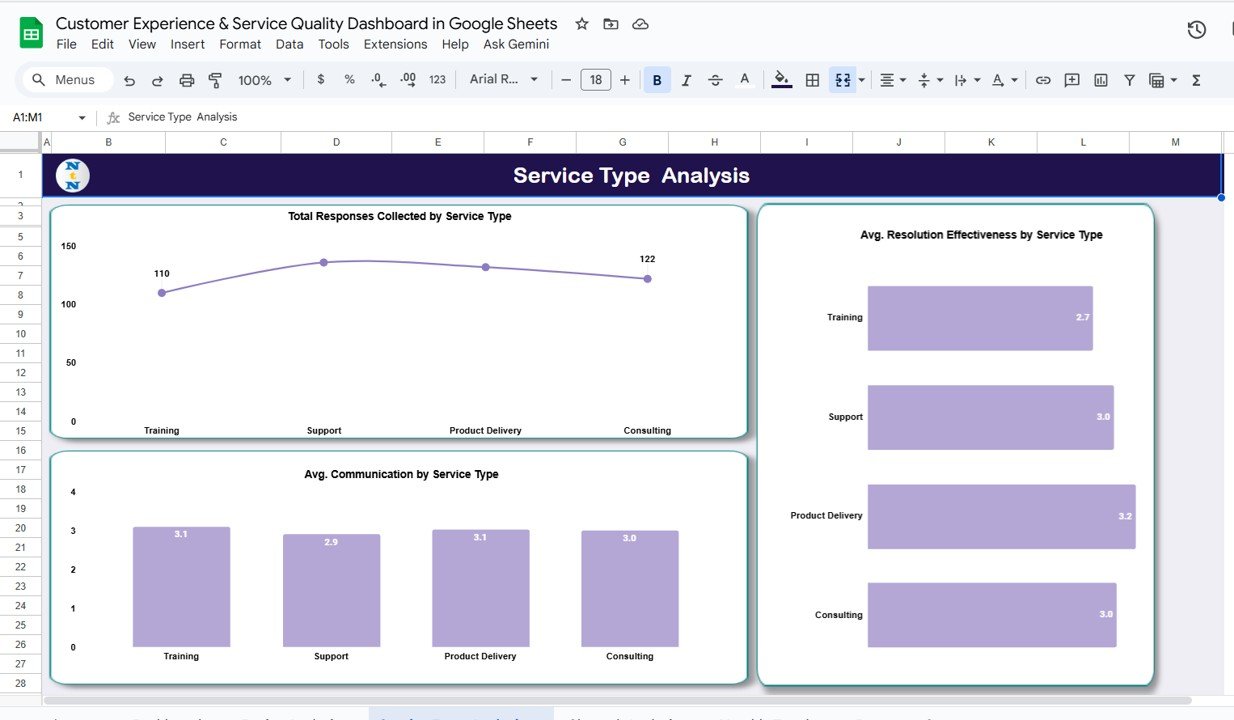Toggle bold formatting
The image size is (1234, 720).
pyautogui.click(x=657, y=79)
